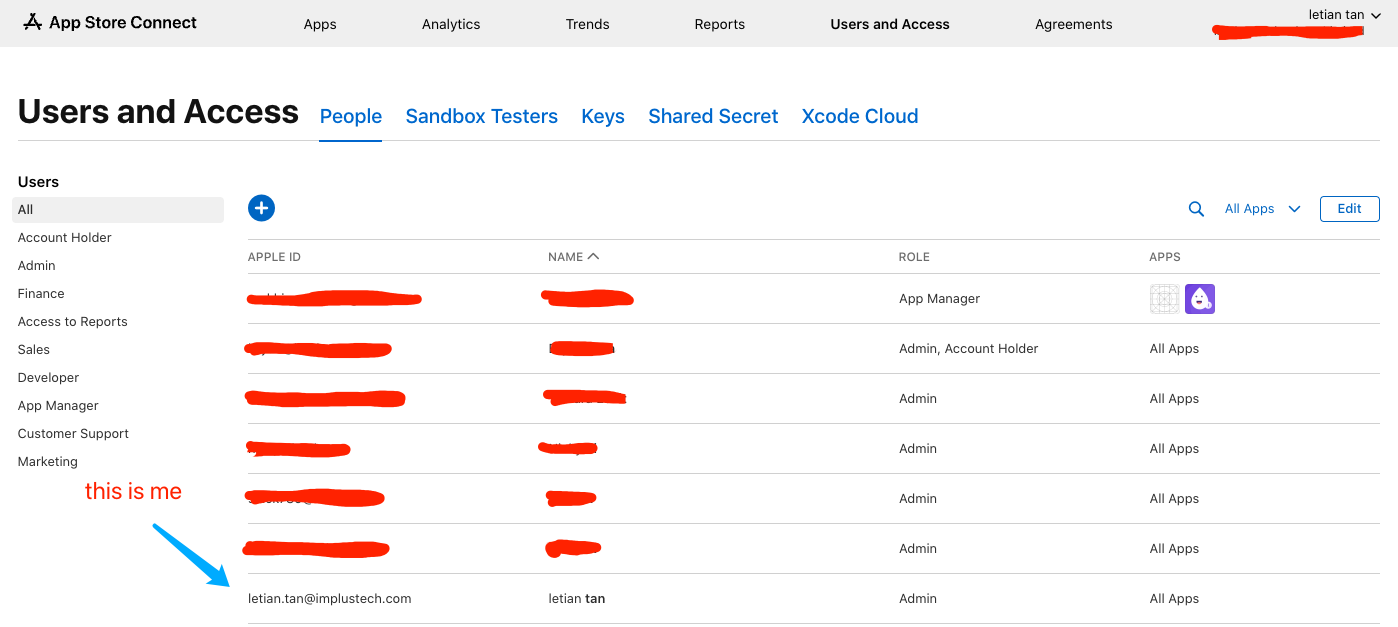Switch to the Shared Secret tab
The image size is (1398, 627).
[713, 116]
